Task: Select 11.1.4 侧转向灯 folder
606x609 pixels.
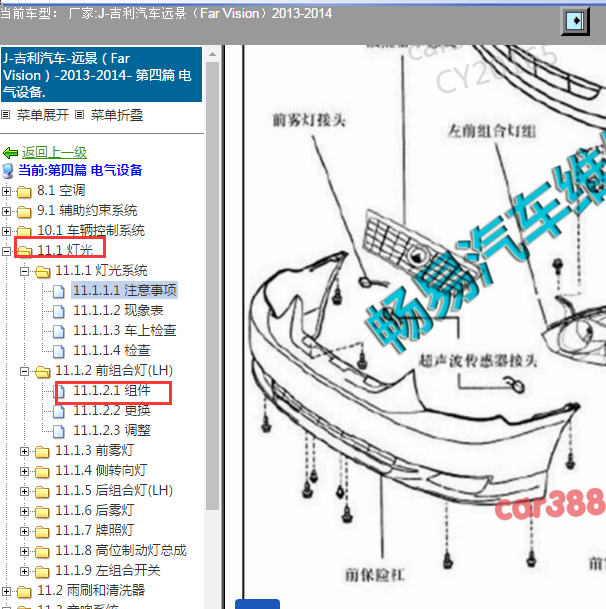Action: [101, 470]
